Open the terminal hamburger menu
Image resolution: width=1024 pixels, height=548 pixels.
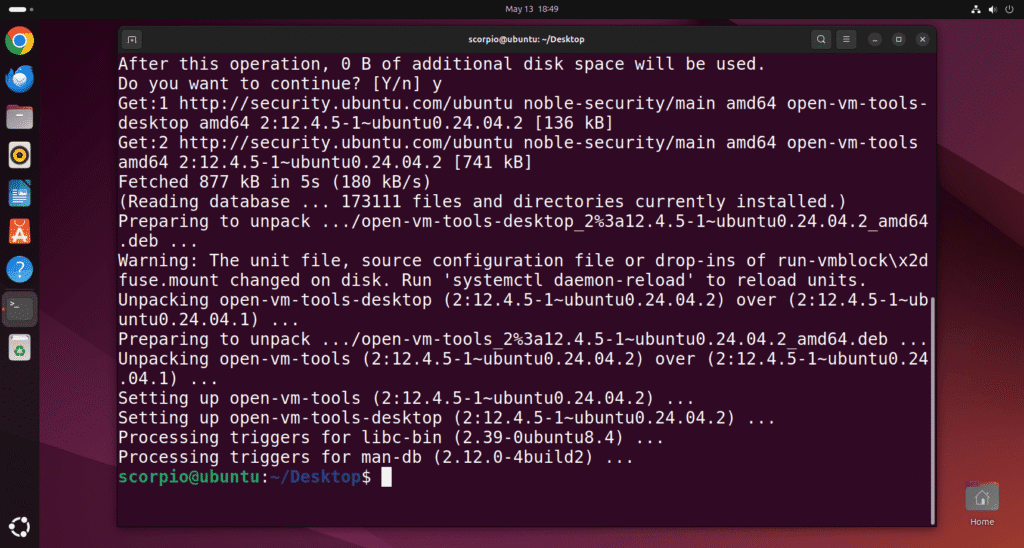click(x=846, y=39)
